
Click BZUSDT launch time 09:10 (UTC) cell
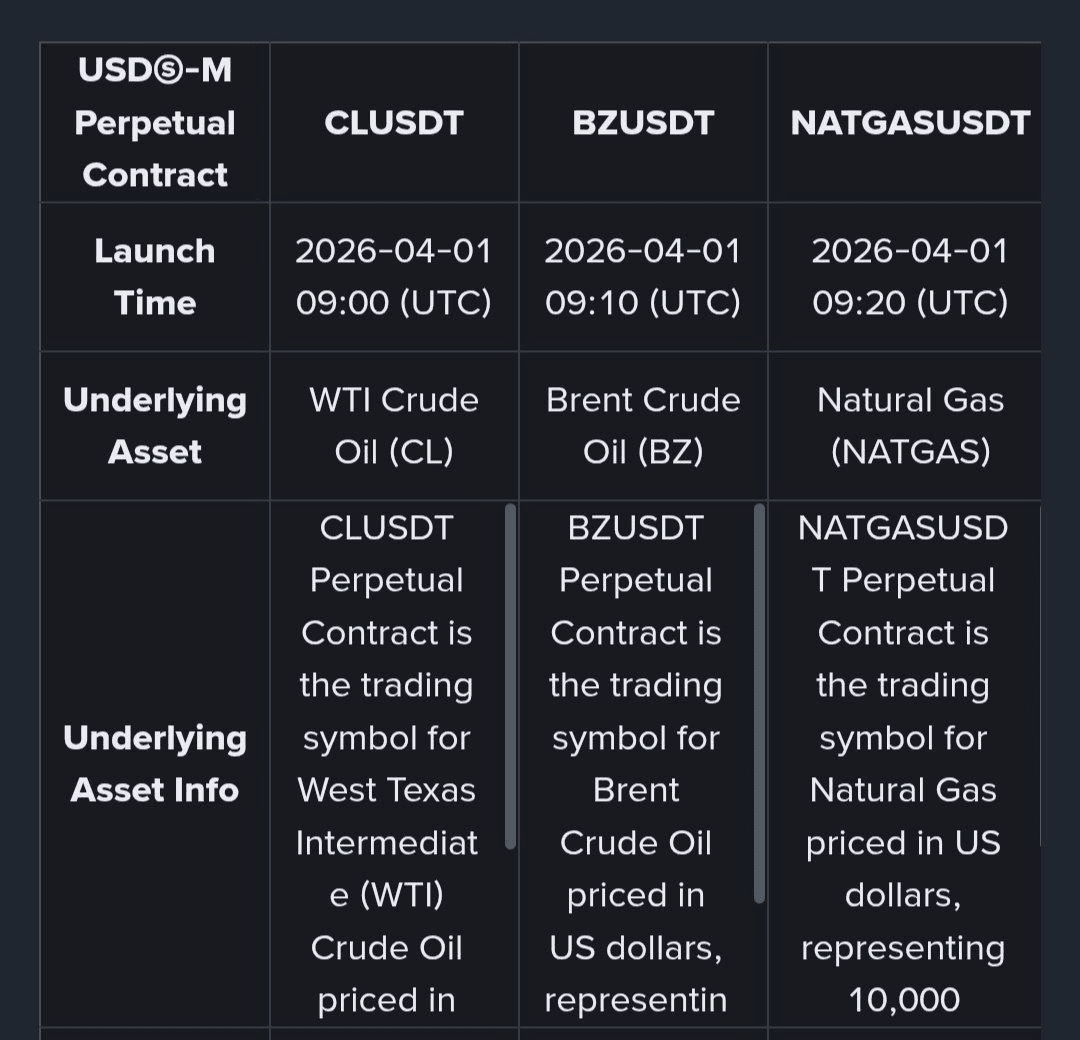coord(643,277)
